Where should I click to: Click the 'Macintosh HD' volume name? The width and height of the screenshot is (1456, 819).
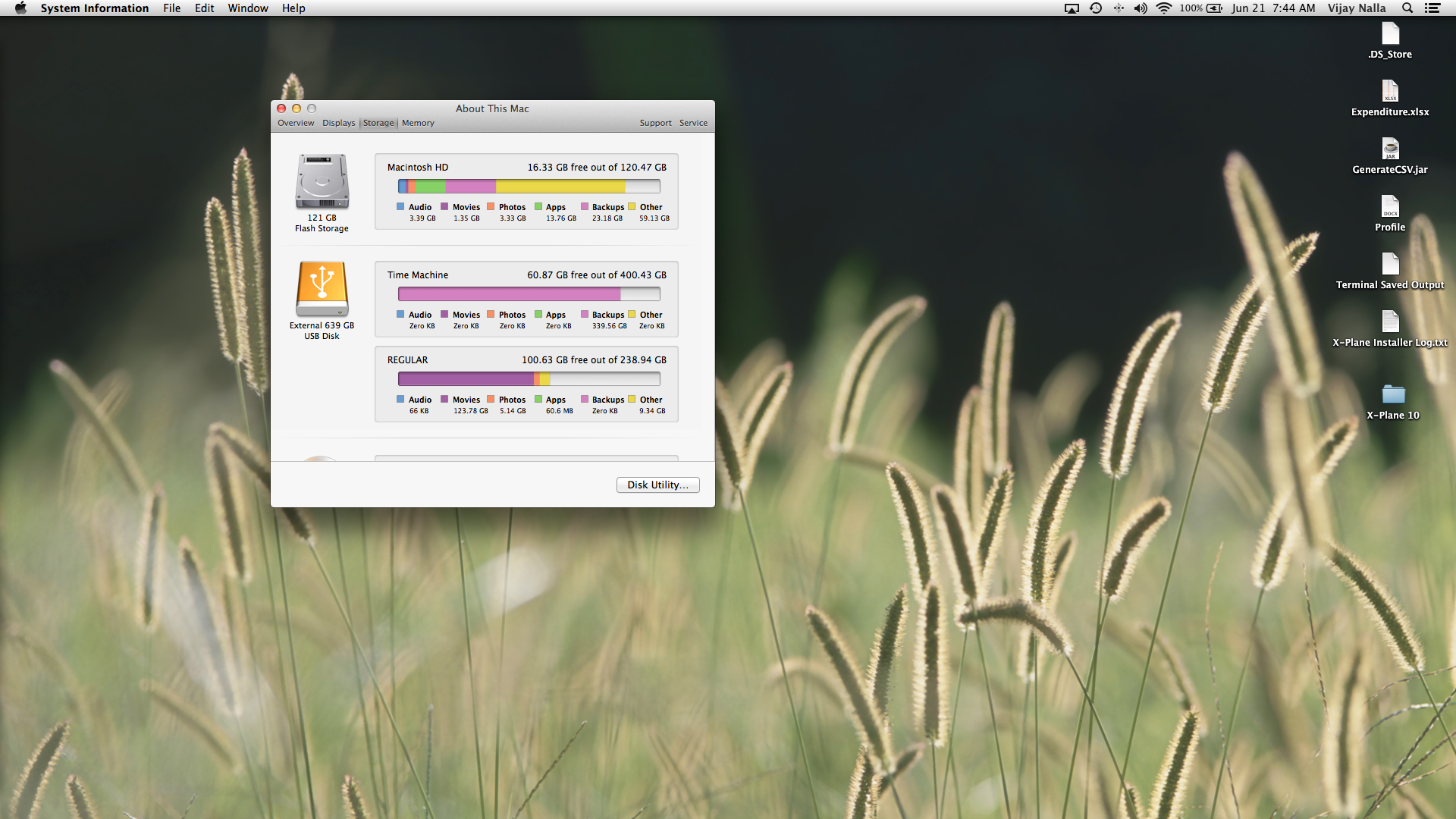[418, 168]
